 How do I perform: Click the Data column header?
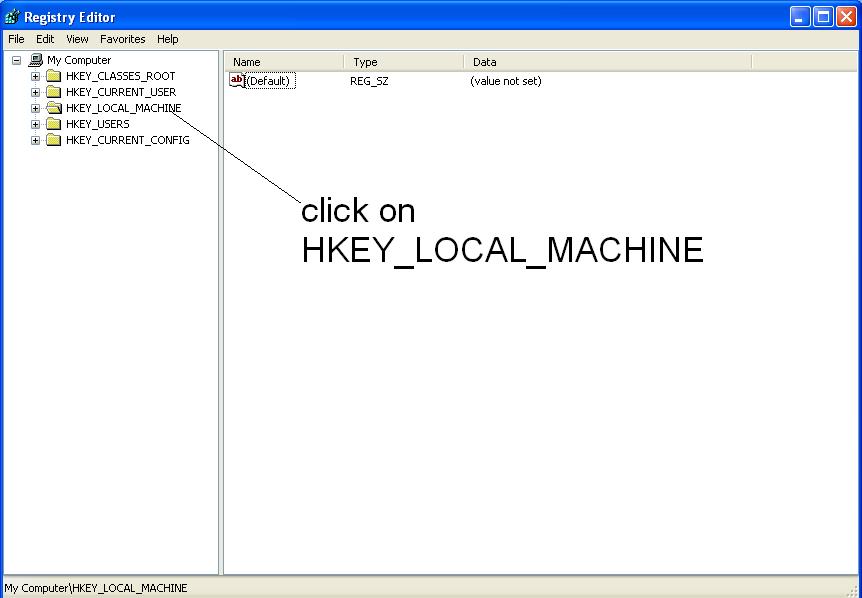[x=607, y=62]
